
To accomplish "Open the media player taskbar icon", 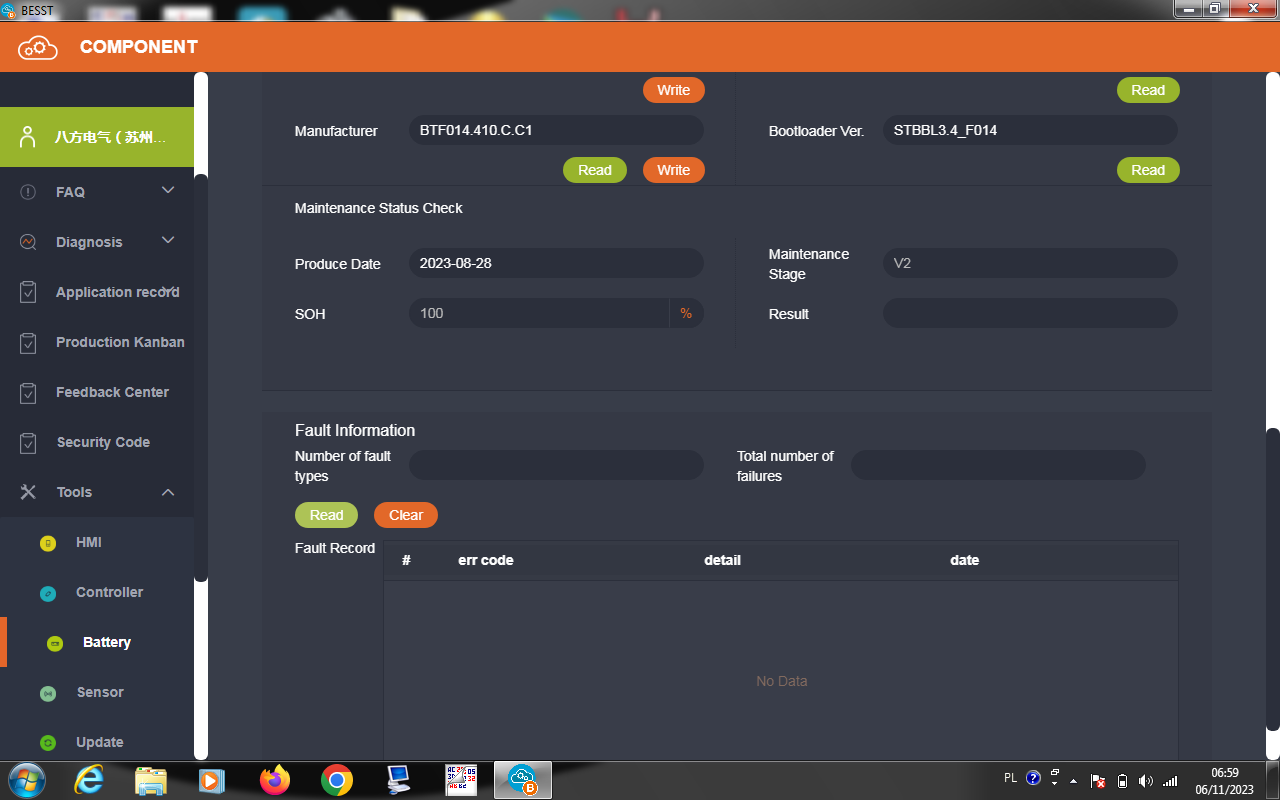I will (212, 780).
